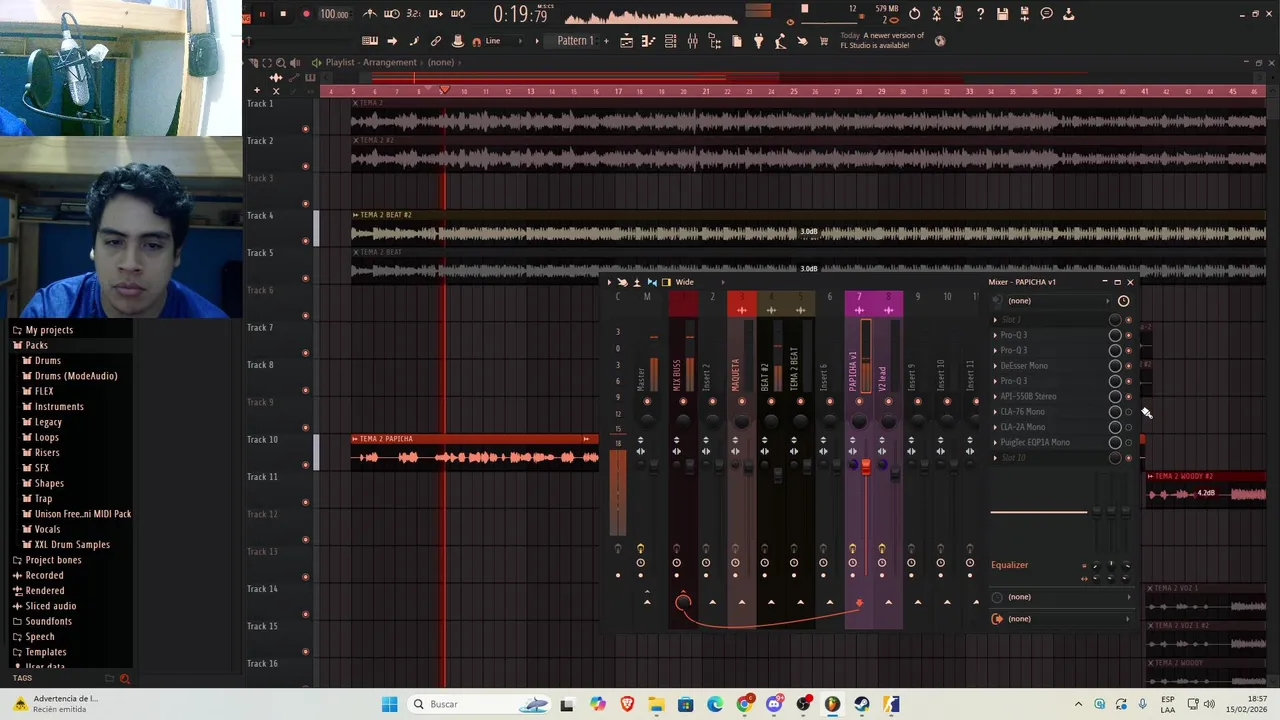Toggle the 3-2-1 countdown before recording

[414, 14]
